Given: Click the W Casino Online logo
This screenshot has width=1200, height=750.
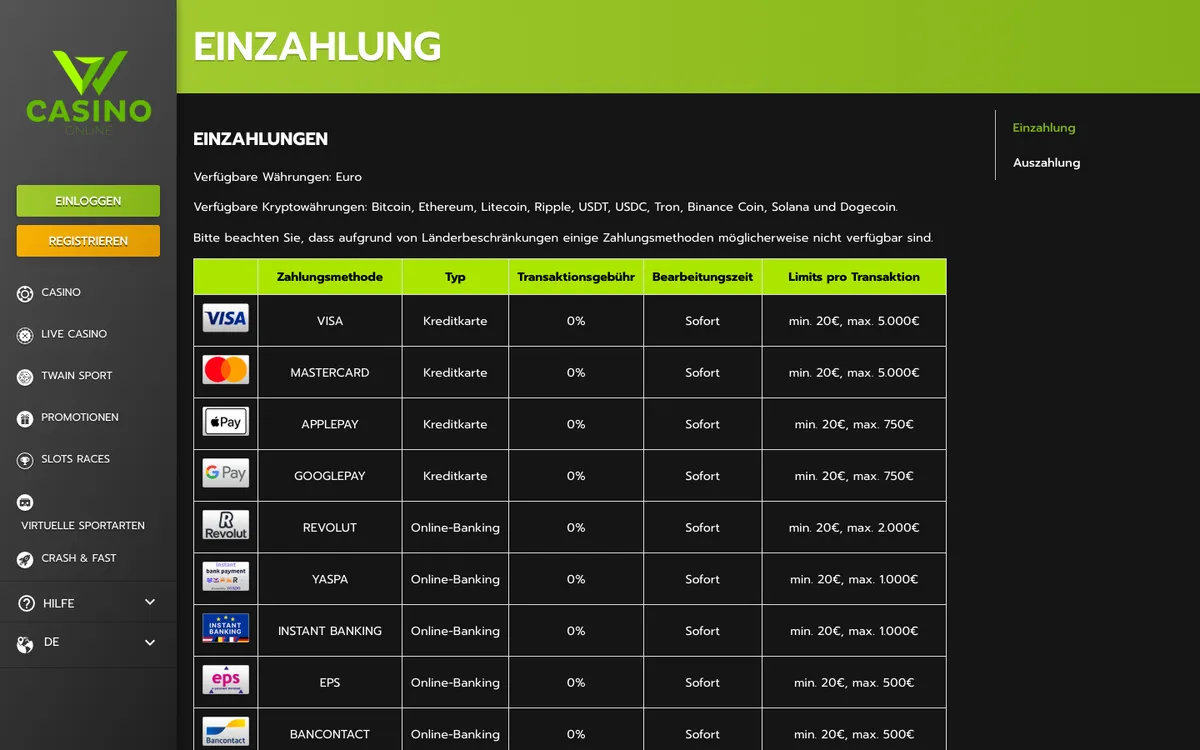Looking at the screenshot, I should tap(88, 93).
